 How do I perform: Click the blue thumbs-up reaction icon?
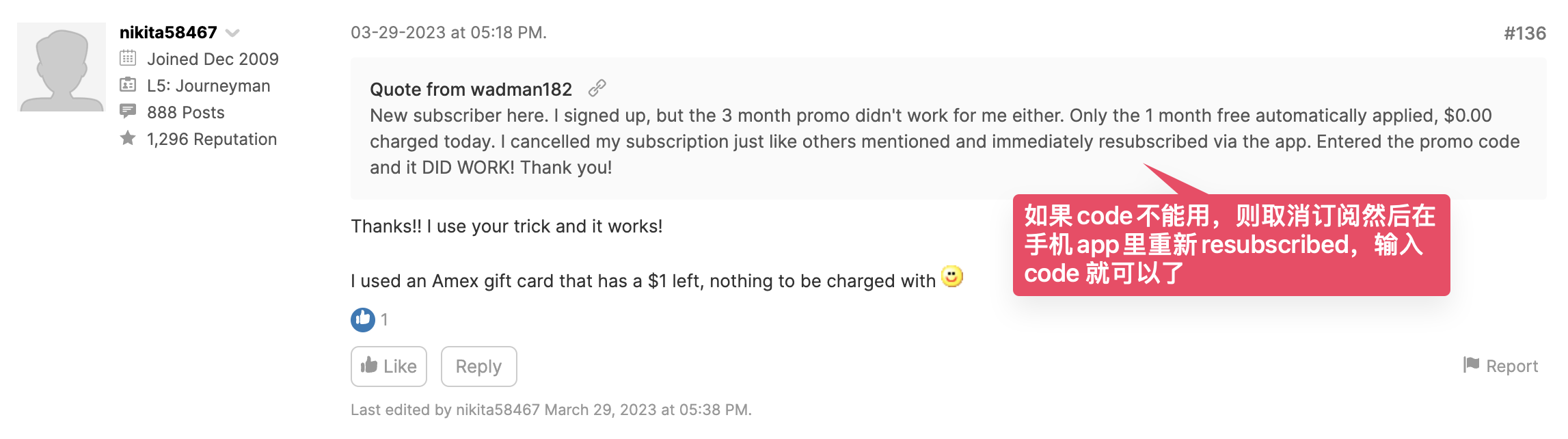tap(363, 319)
